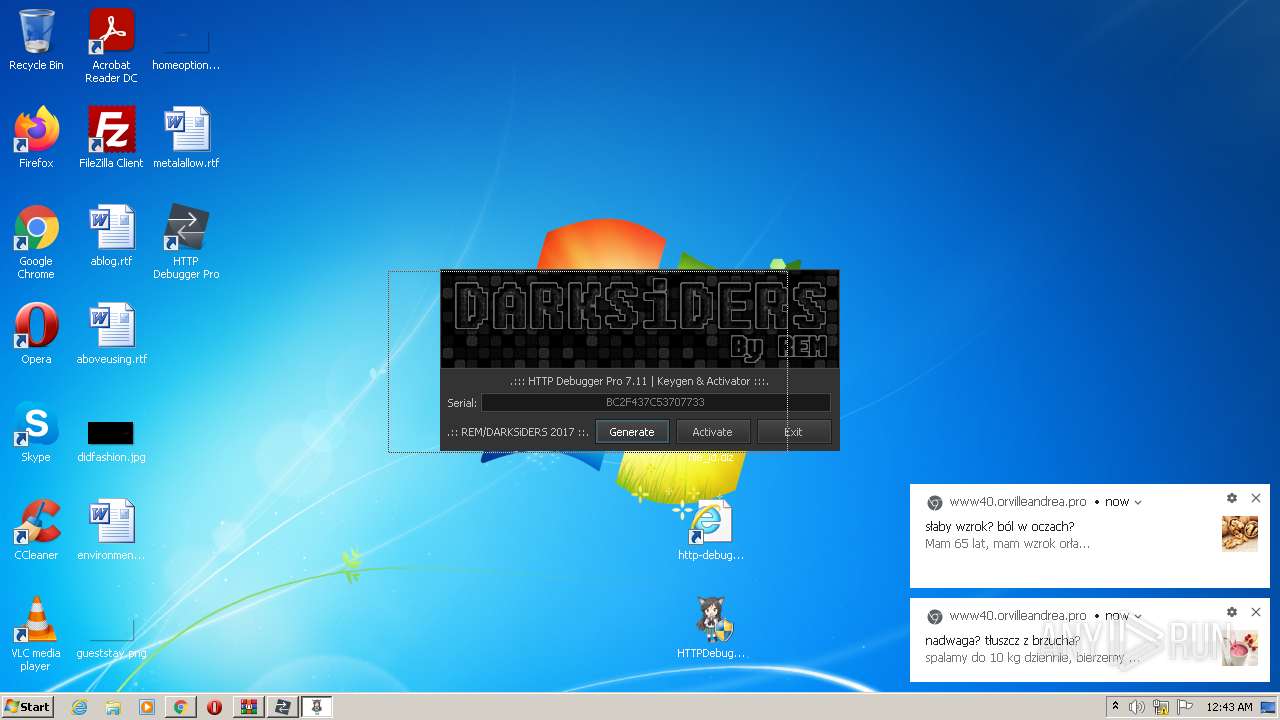The height and width of the screenshot is (720, 1280).
Task: Click the Serial number field
Action: (655, 402)
